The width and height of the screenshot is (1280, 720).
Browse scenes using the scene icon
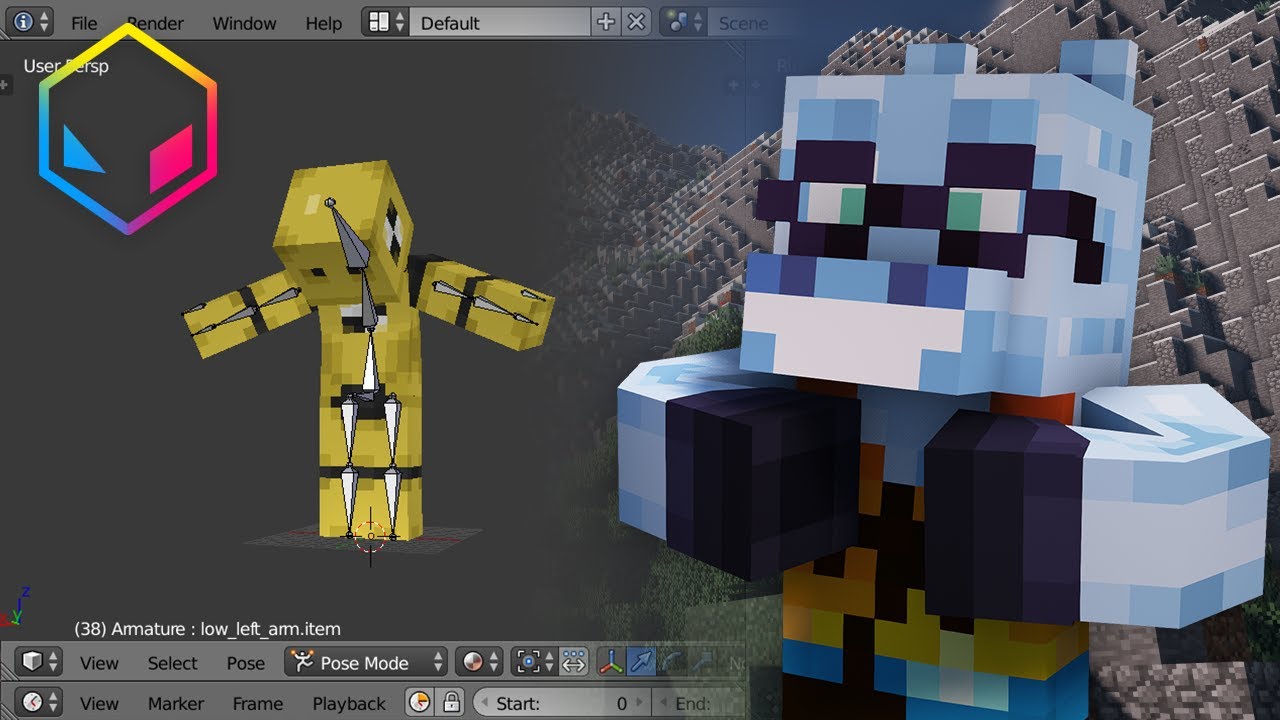tap(684, 22)
